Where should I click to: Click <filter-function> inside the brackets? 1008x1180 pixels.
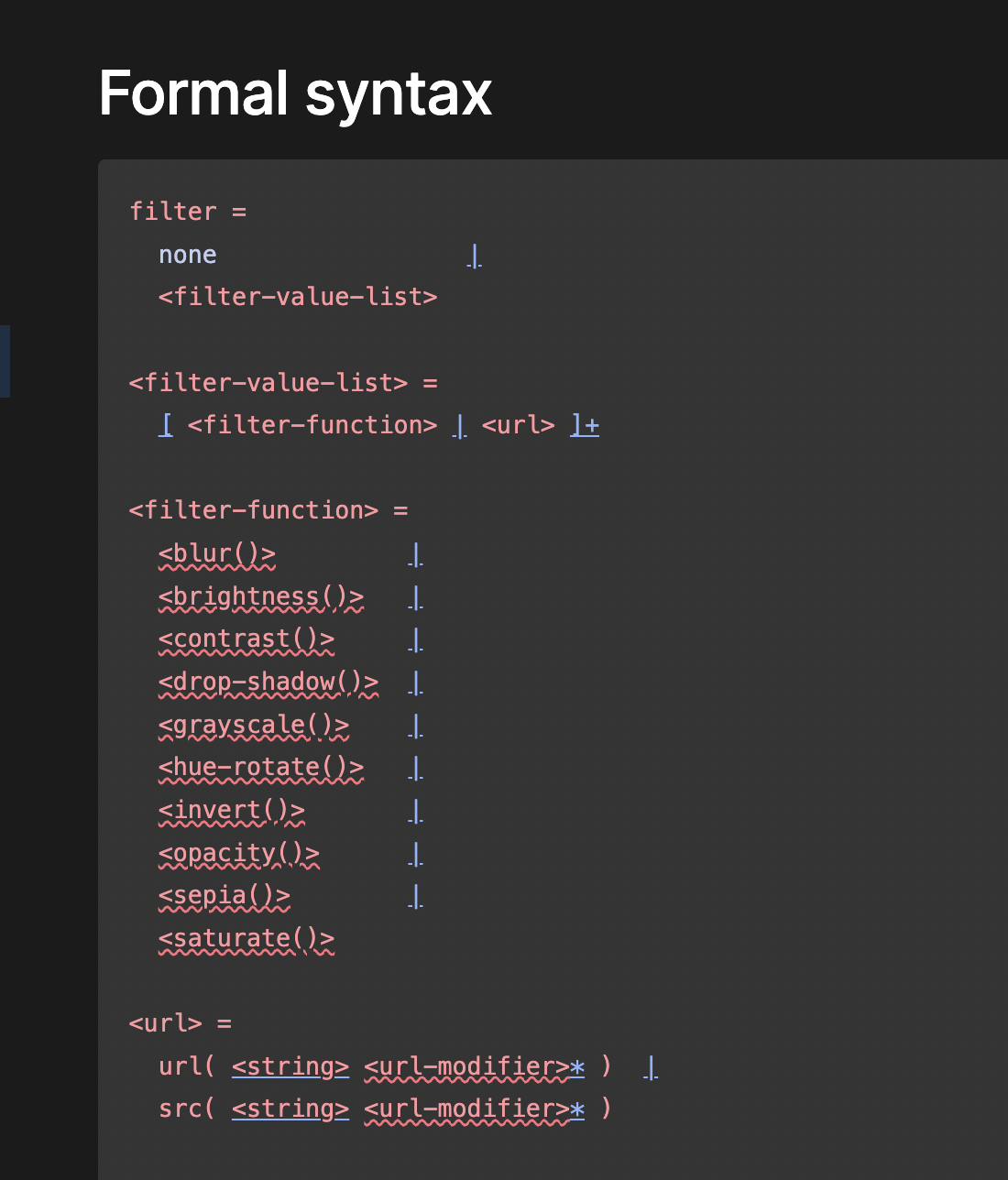pyautogui.click(x=312, y=425)
